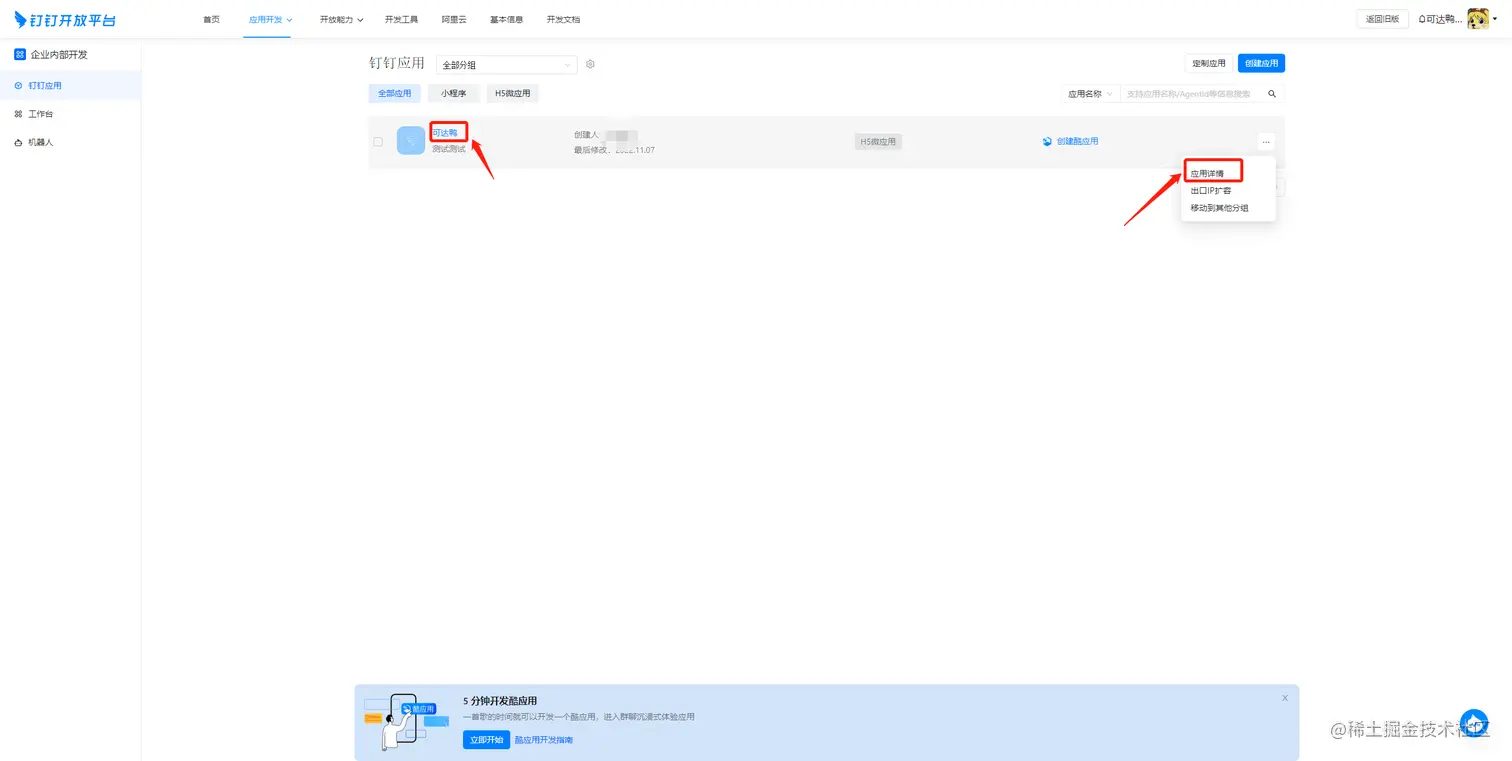Click the 钉钉开放平台 logo
1512x761 pixels.
click(x=65, y=19)
